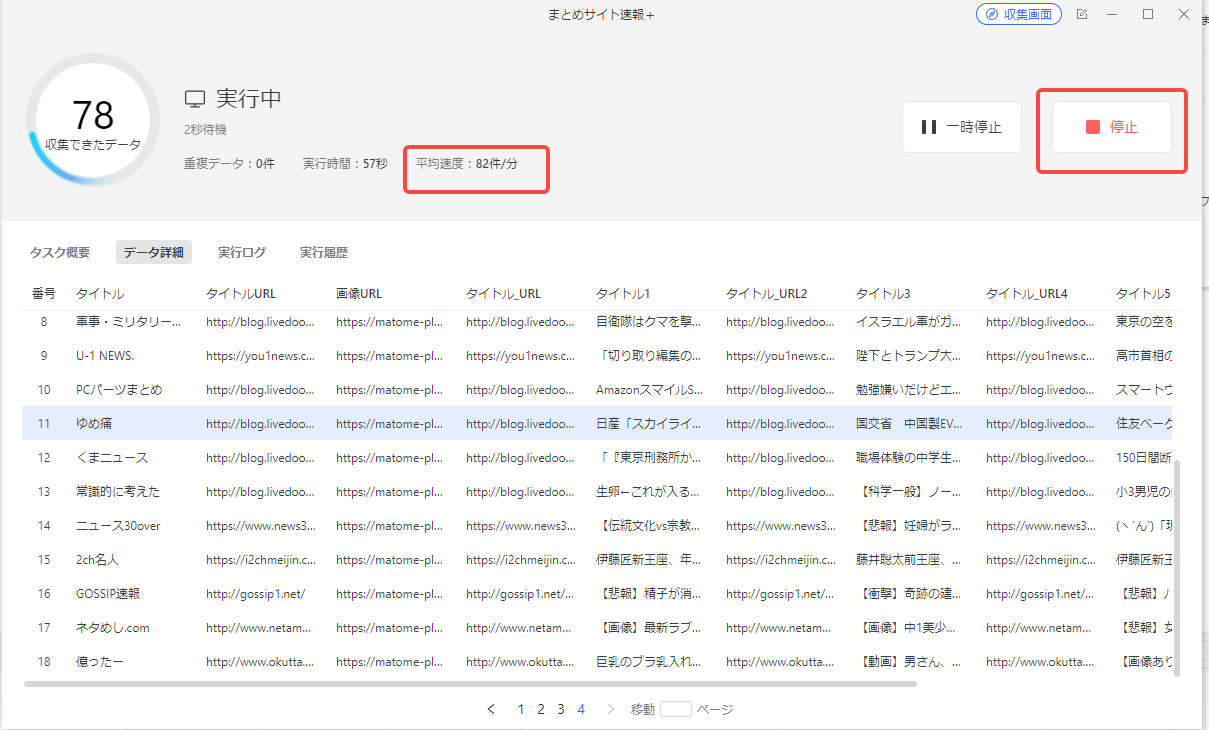This screenshot has height=730, width=1209.
Task: Click the 収集画面 button in title bar
Action: point(1018,15)
